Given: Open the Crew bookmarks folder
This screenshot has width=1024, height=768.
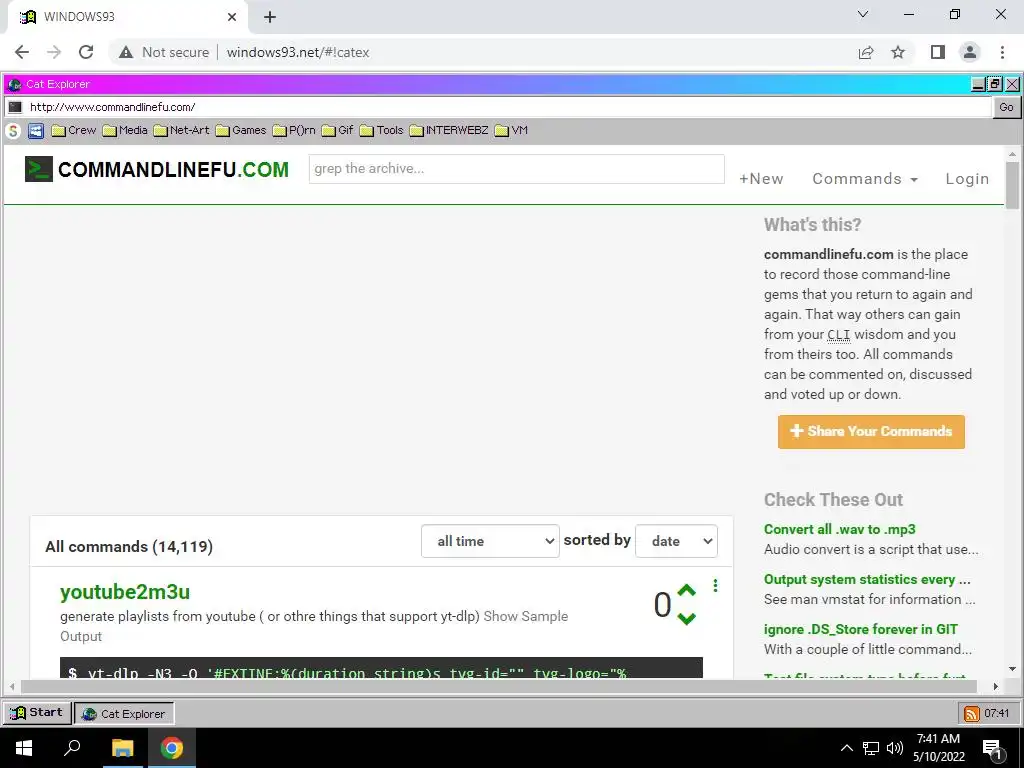Looking at the screenshot, I should click(x=74, y=131).
